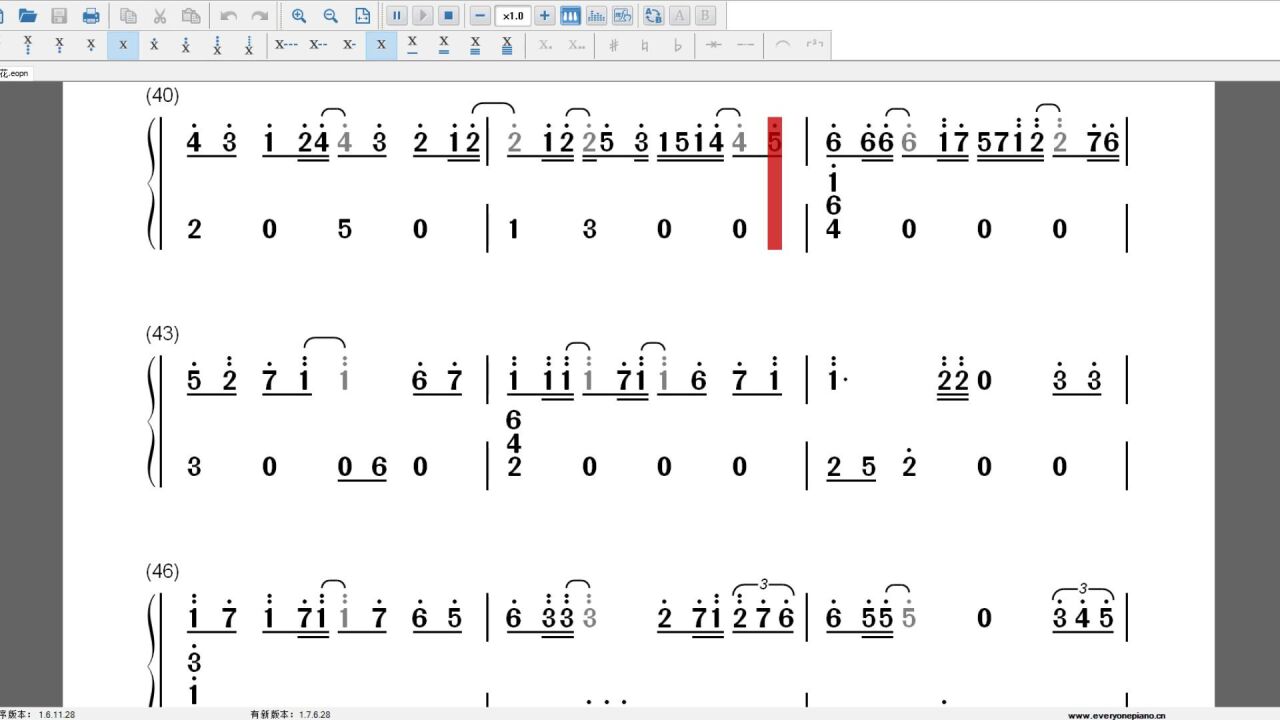Click the x1.0 speed field
The width and height of the screenshot is (1280, 720).
(513, 15)
